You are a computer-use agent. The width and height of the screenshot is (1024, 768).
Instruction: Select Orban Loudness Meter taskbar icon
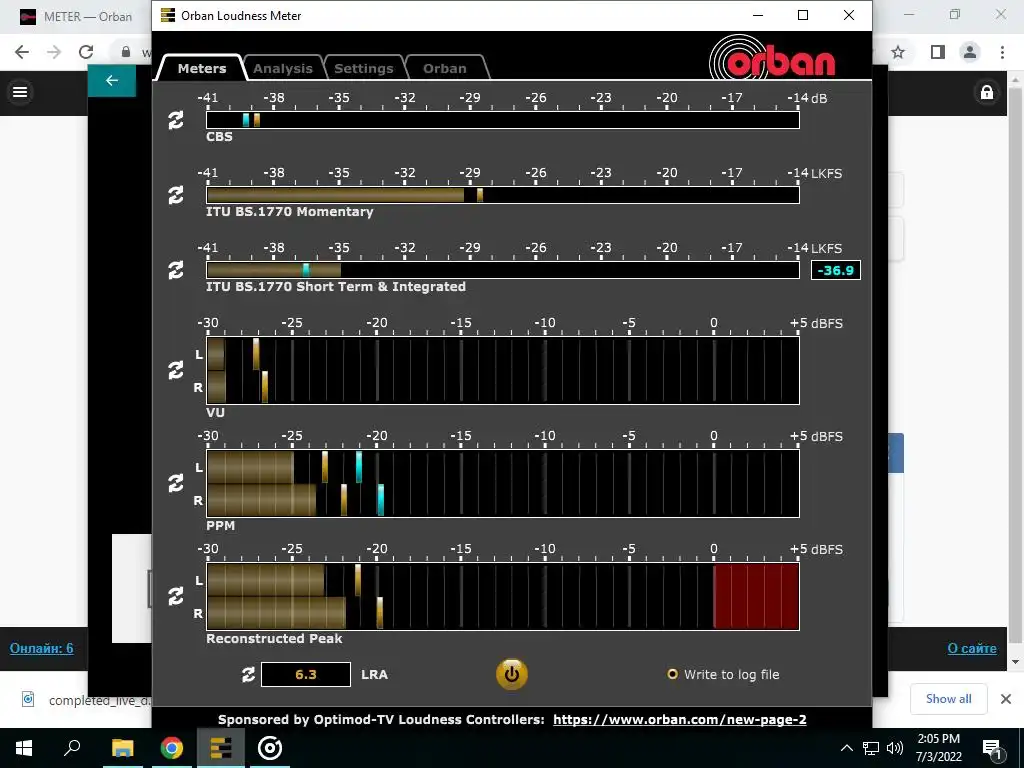pyautogui.click(x=221, y=748)
